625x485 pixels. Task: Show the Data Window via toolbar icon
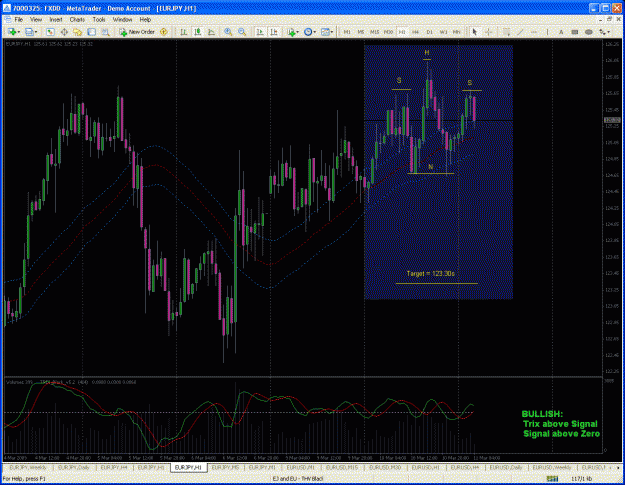[64, 32]
